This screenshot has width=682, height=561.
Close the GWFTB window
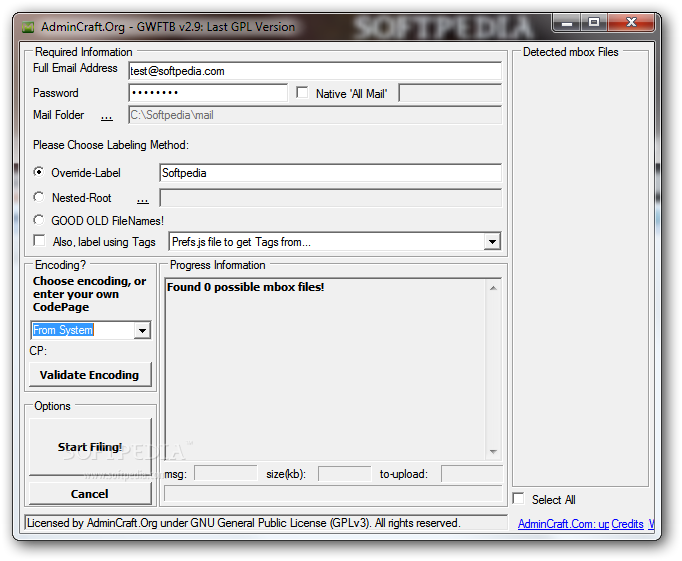click(631, 23)
